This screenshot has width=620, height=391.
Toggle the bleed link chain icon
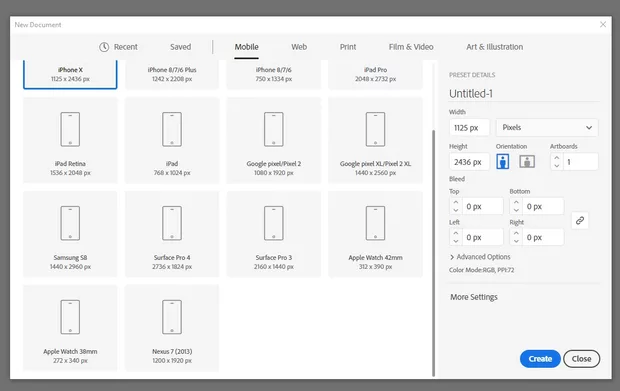point(580,221)
